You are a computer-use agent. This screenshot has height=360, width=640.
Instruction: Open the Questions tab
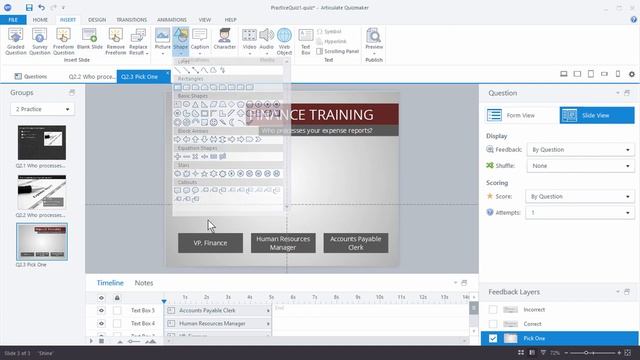pyautogui.click(x=31, y=76)
